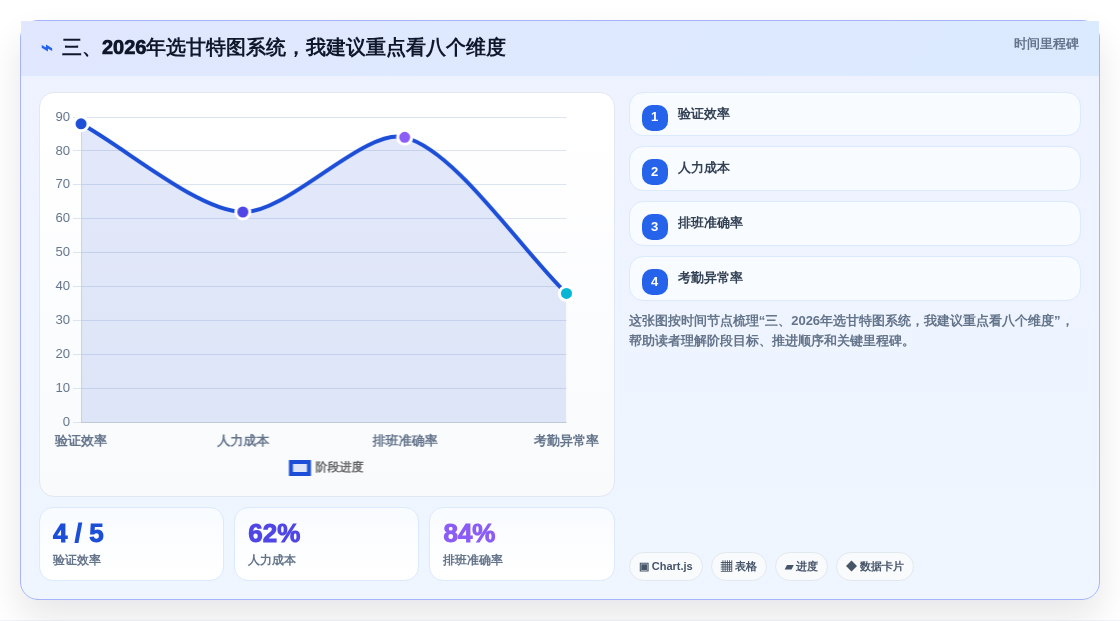The image size is (1120, 621).
Task: Click the number 3 badge for 排班准确率
Action: tap(654, 227)
